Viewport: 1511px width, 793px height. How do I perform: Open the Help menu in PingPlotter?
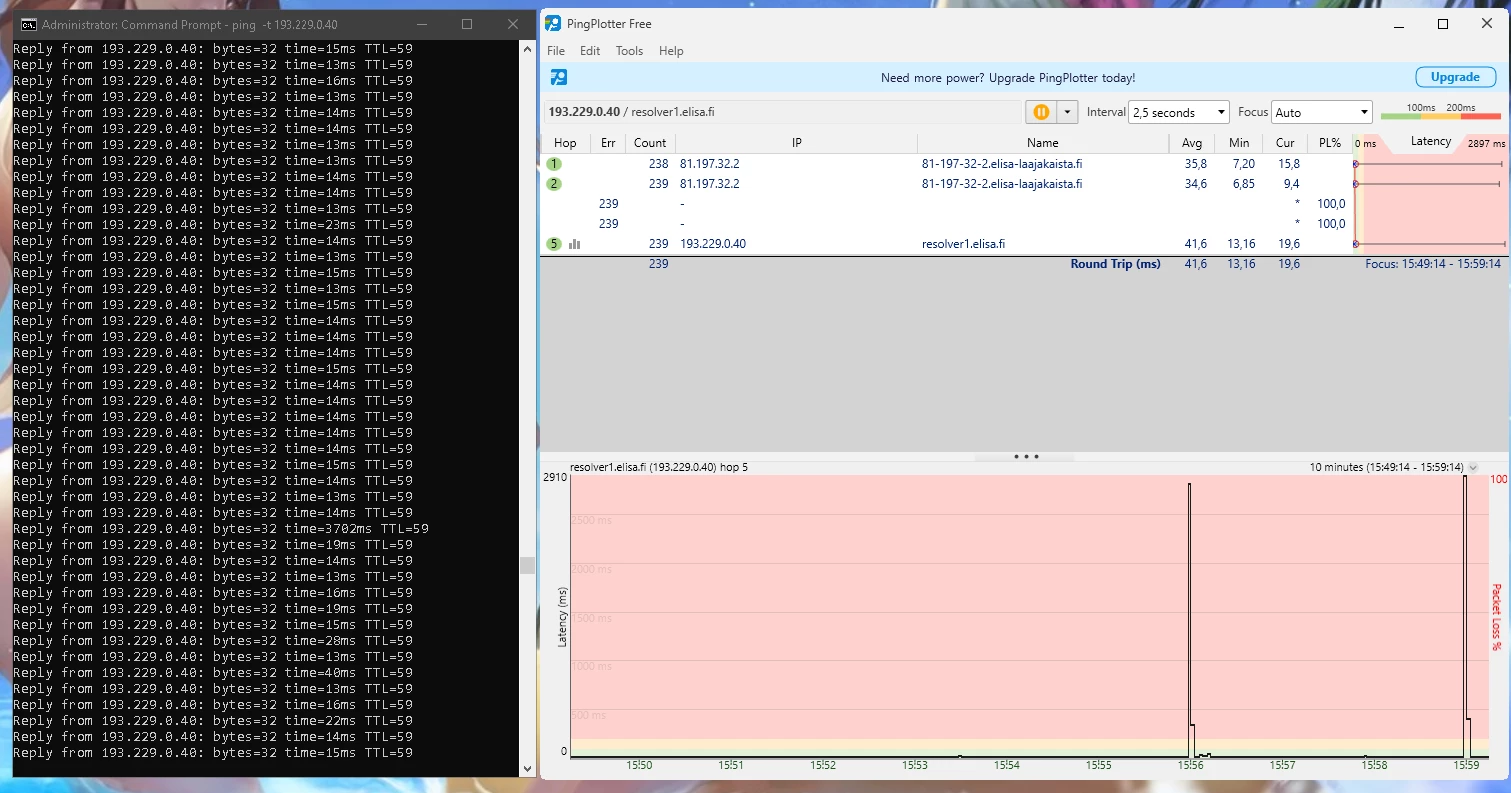tap(671, 51)
